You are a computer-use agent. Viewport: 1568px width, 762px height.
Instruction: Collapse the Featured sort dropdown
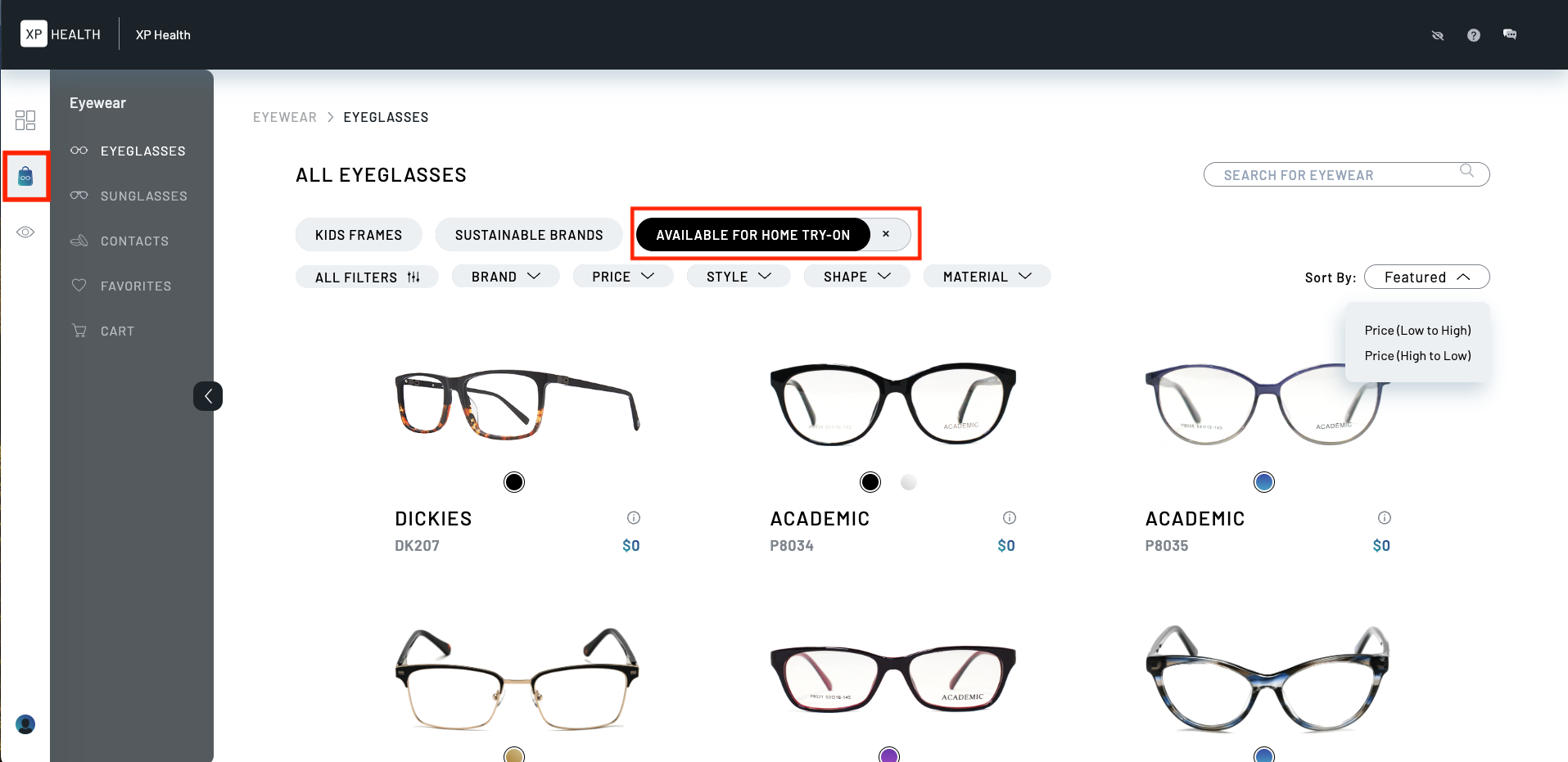pos(1426,277)
